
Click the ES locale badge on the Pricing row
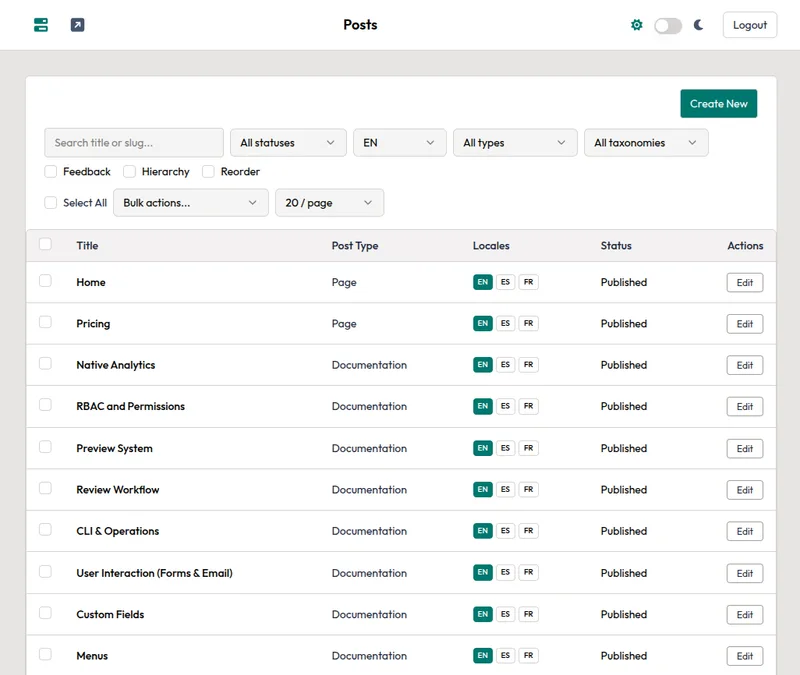[506, 323]
